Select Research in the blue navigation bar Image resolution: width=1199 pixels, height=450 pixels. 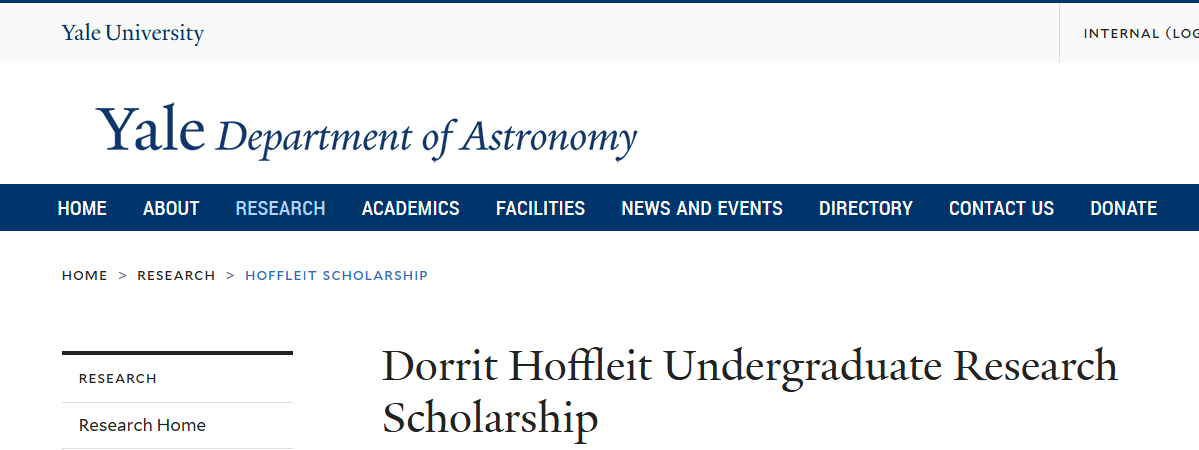(x=280, y=208)
